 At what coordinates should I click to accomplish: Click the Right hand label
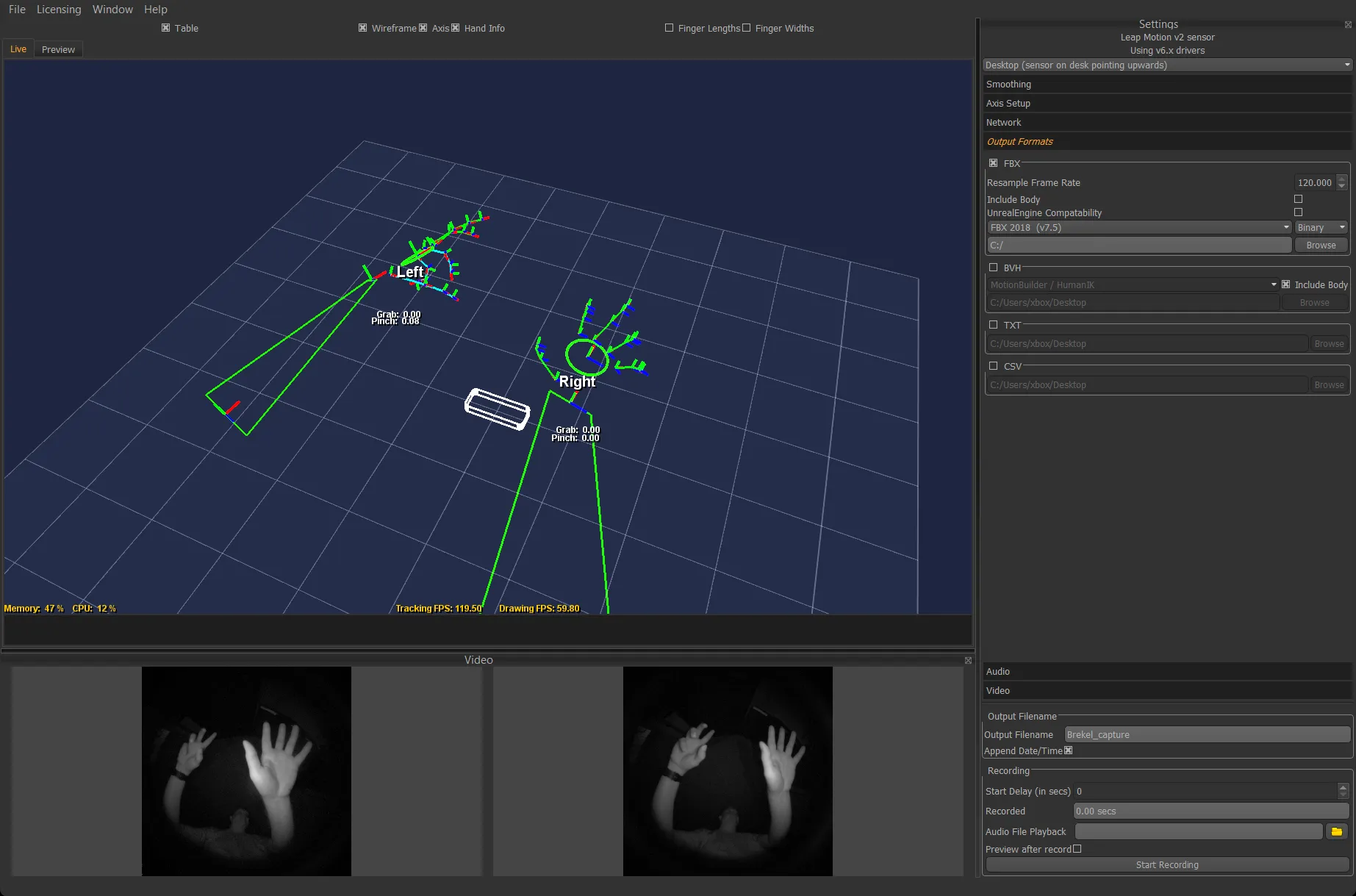(577, 381)
